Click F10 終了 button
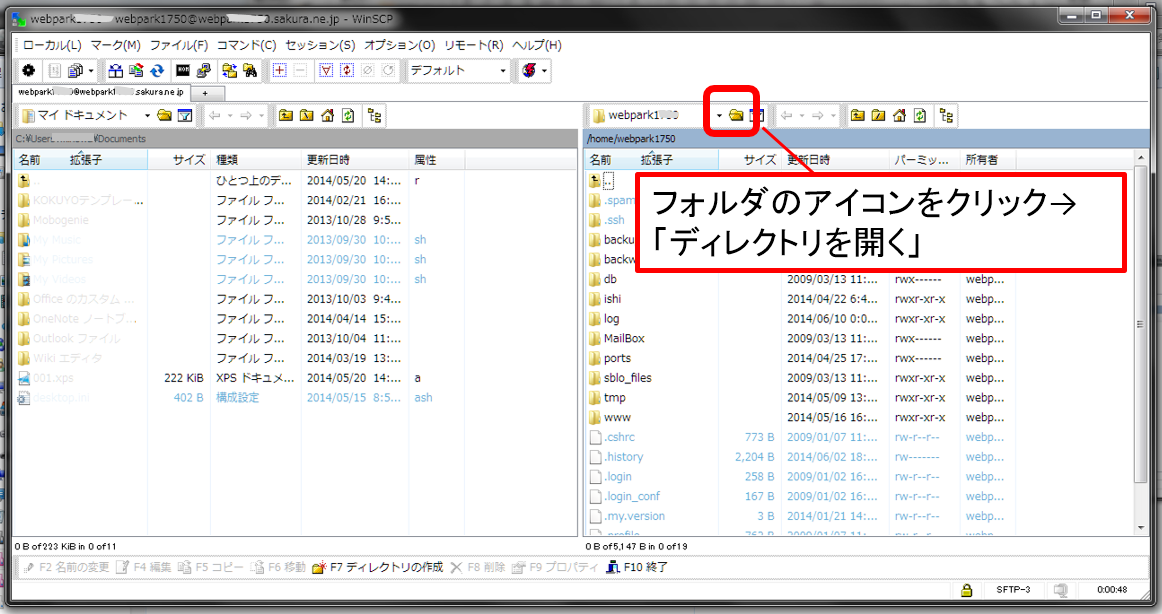The width and height of the screenshot is (1162, 614). click(637, 567)
